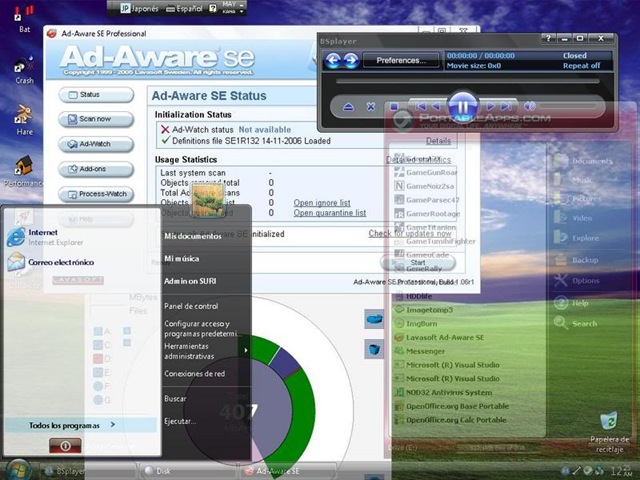Open the language bar options dropdown
This screenshot has width=640, height=480.
tap(241, 11)
